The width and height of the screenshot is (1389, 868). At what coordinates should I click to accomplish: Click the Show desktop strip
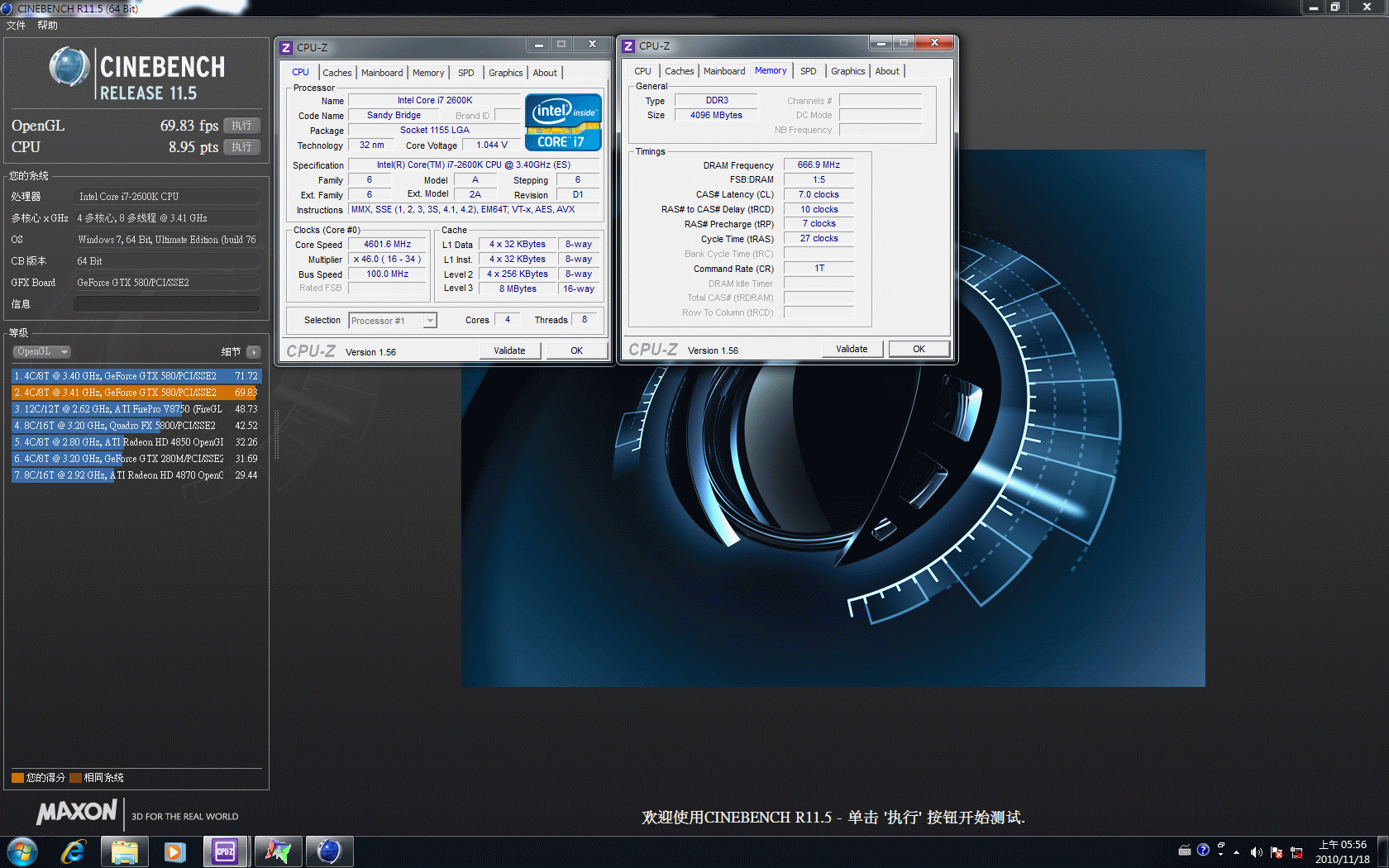coord(1382,851)
